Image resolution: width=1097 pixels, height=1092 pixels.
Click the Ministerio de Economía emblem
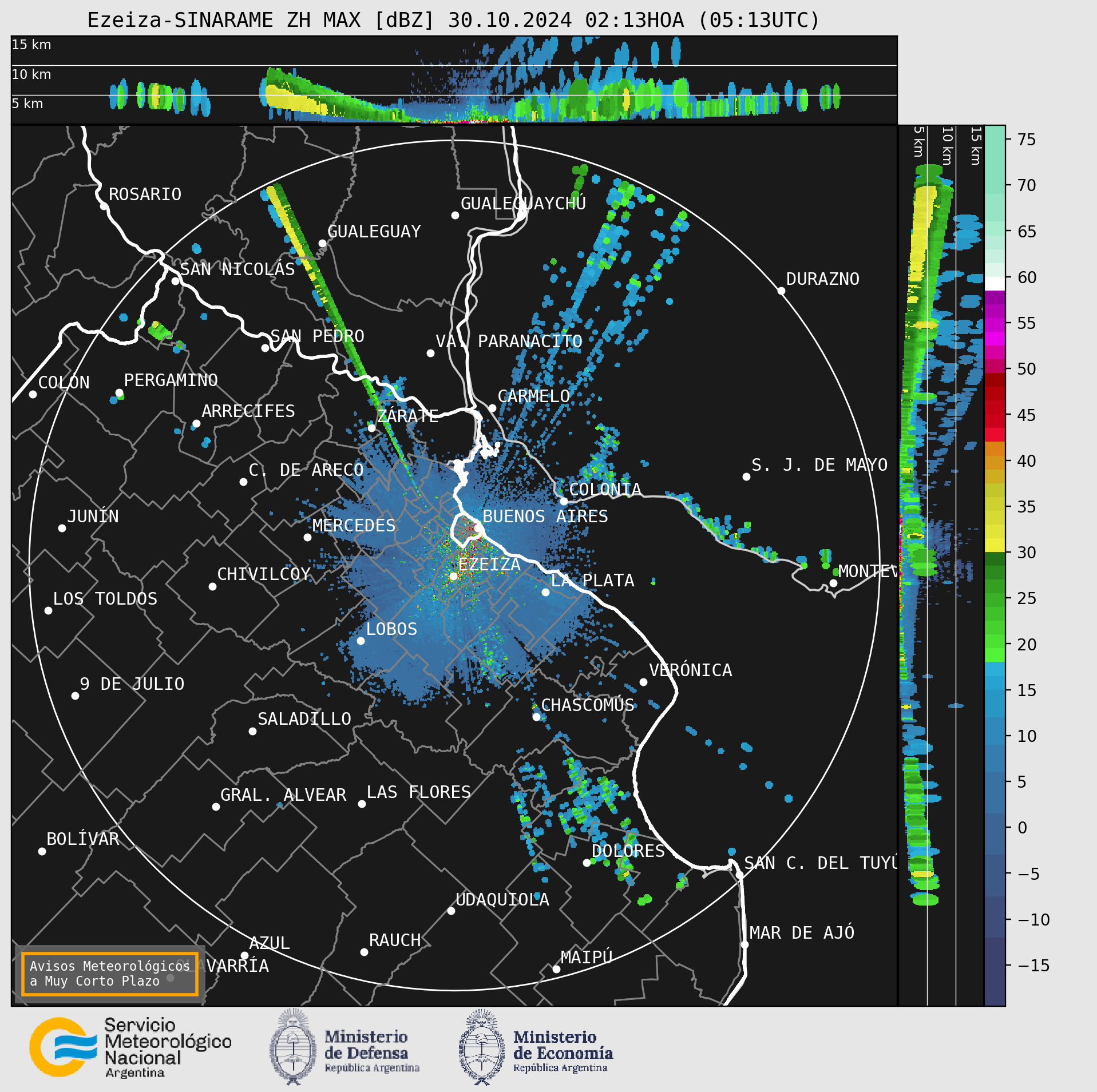[482, 1047]
